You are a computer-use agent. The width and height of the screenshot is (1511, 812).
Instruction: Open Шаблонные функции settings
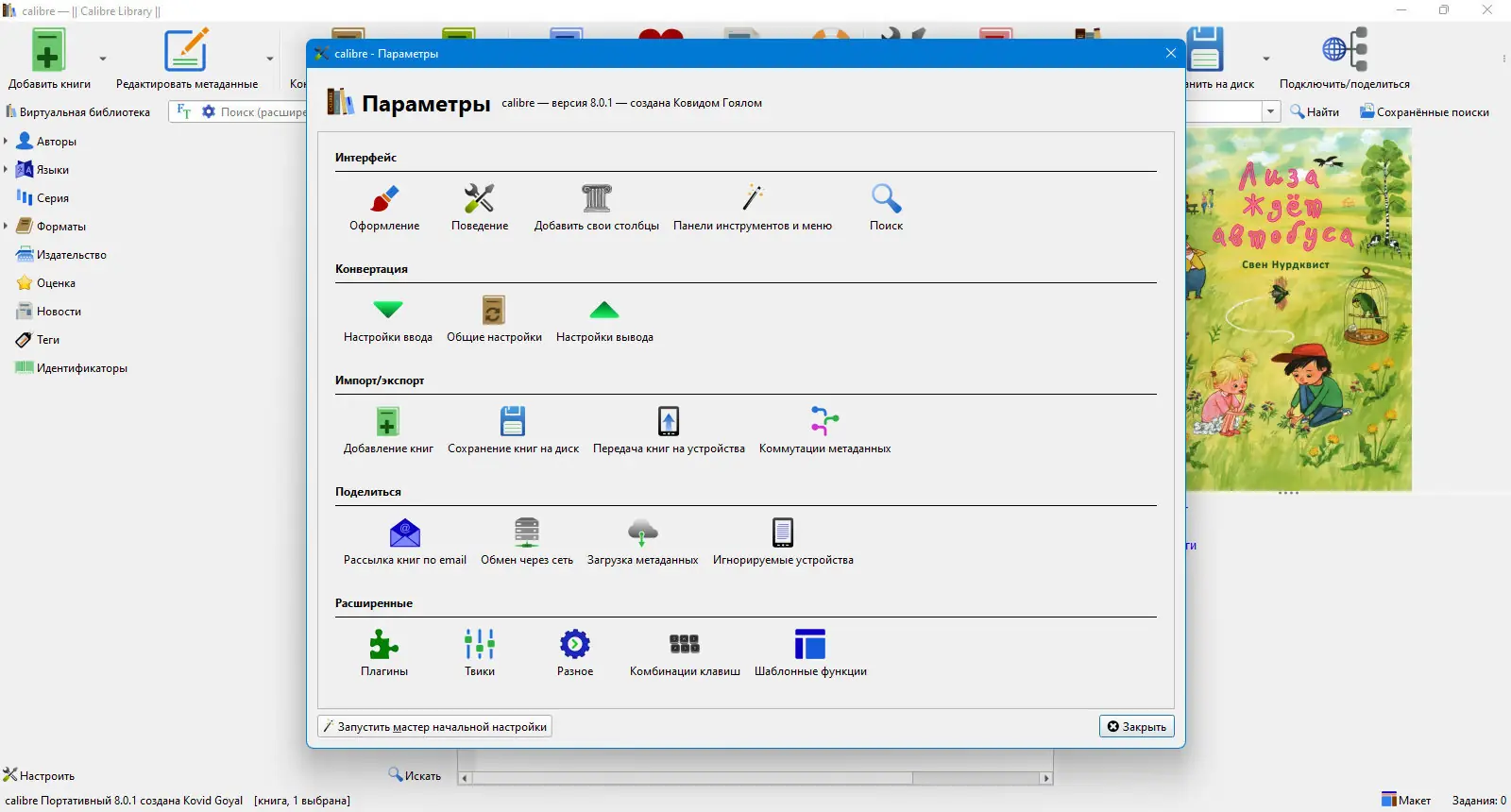(x=810, y=653)
